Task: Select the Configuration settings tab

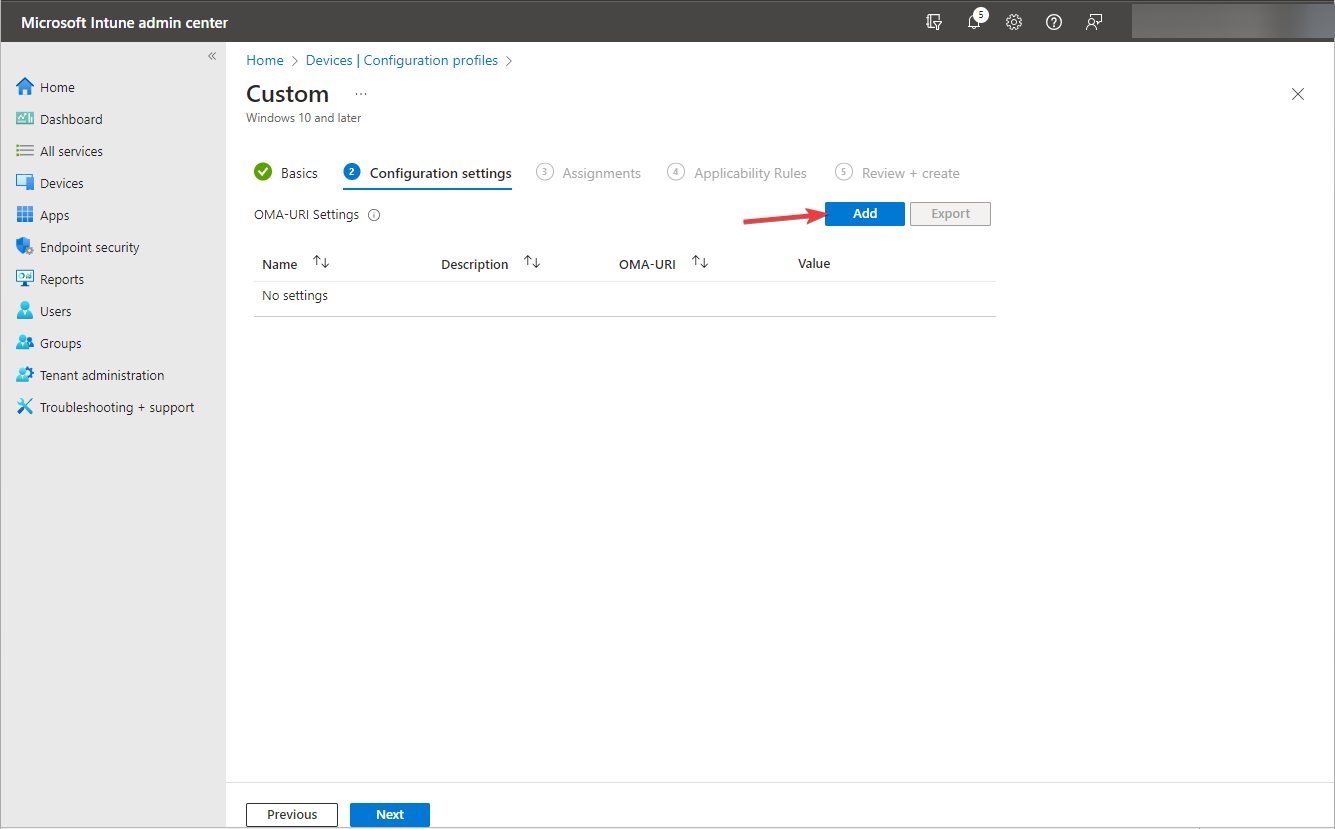Action: click(x=440, y=173)
